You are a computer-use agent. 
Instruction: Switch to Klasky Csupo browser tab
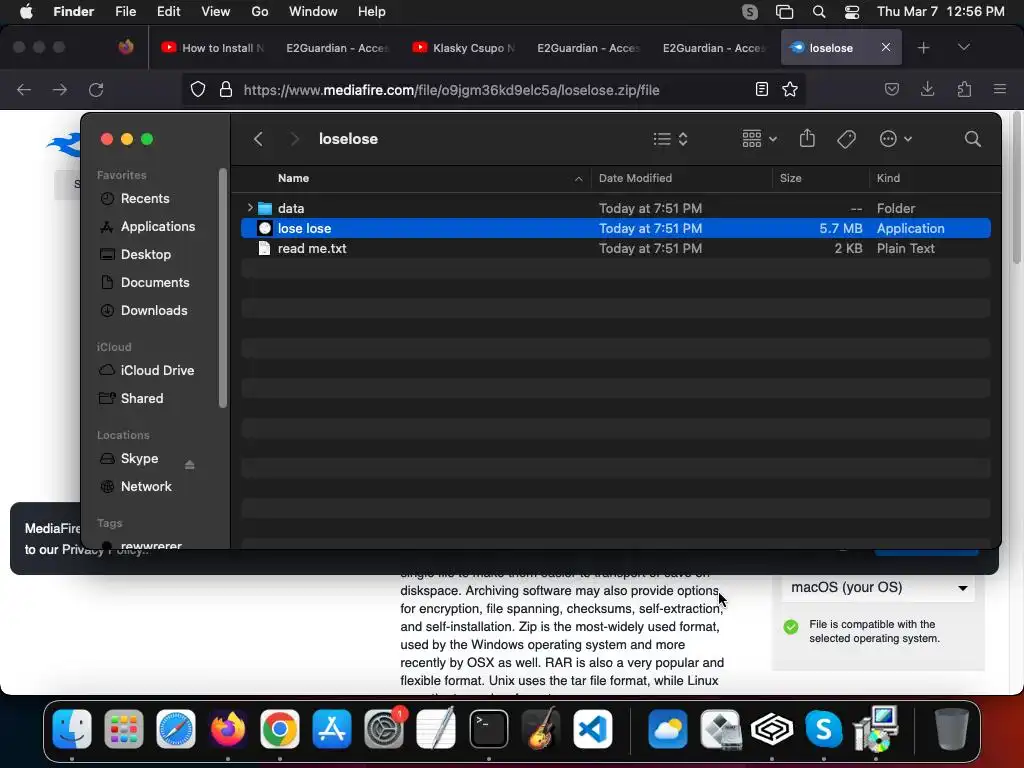(x=464, y=48)
